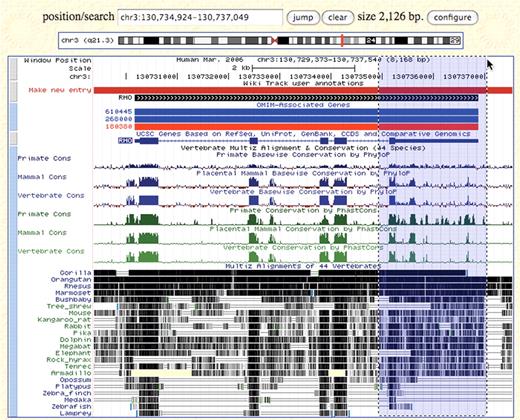This screenshot has height=420, width=520.
Task: Click the UCSC Genes track title
Action: coord(303,134)
